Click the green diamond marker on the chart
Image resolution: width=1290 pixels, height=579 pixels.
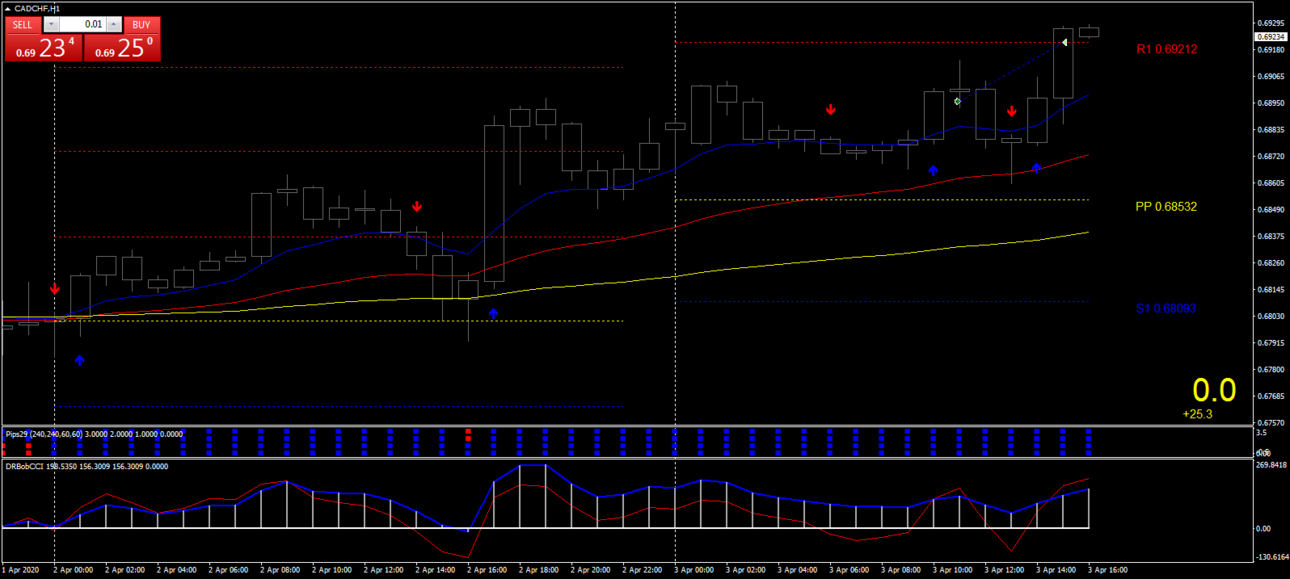(x=957, y=101)
